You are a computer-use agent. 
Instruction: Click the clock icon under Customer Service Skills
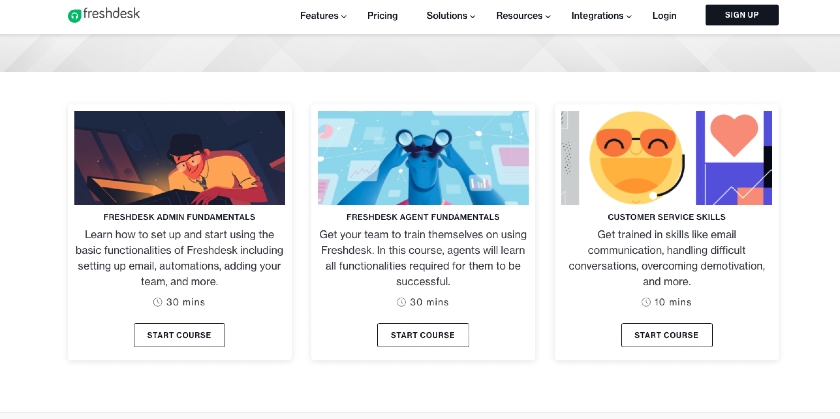pos(646,302)
